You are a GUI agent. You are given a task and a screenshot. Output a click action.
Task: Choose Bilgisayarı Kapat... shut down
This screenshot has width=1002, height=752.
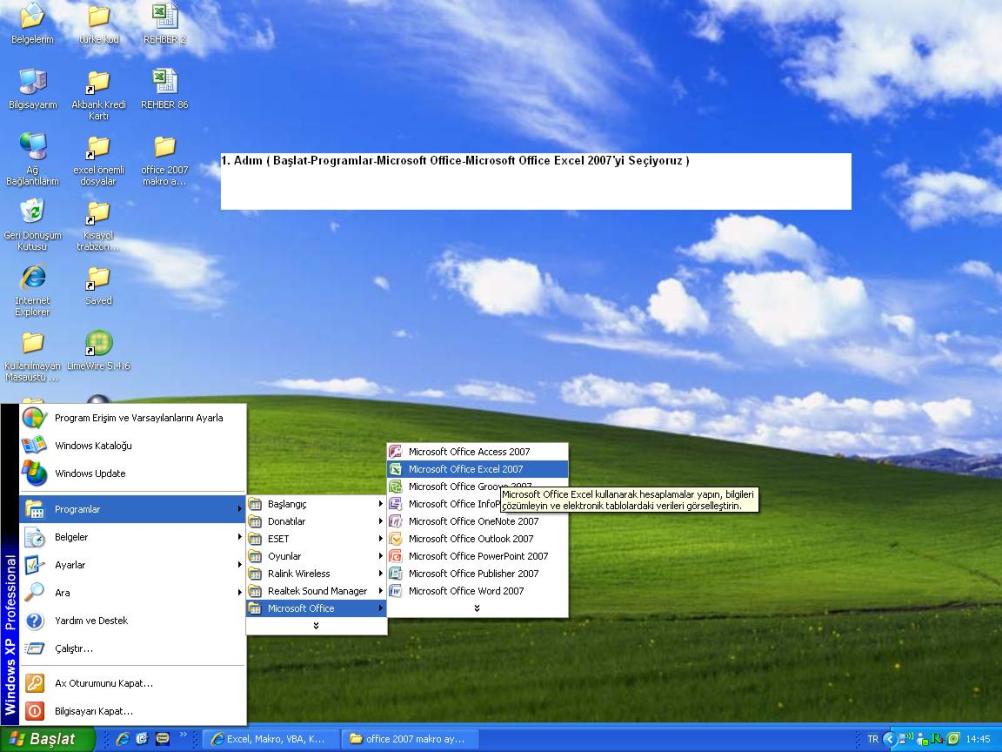click(132, 711)
